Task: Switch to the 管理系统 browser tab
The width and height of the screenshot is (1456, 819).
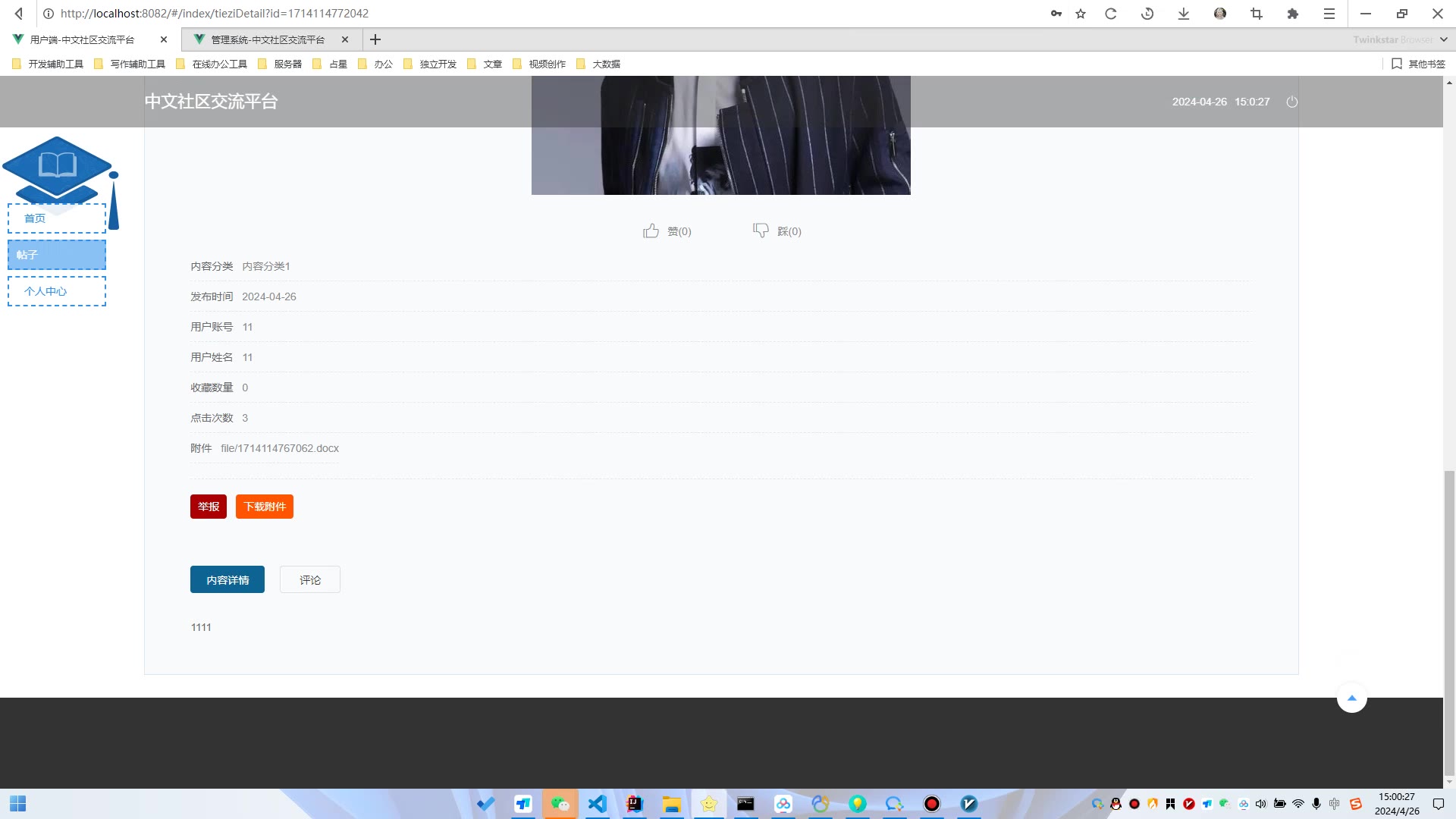Action: pos(268,39)
